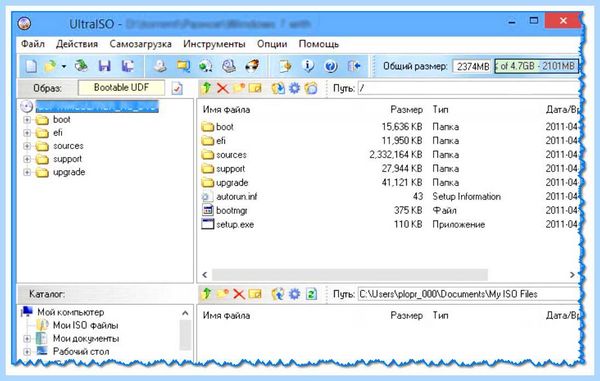Select the highlighted image root disc node
600x381 pixels.
(x=96, y=106)
